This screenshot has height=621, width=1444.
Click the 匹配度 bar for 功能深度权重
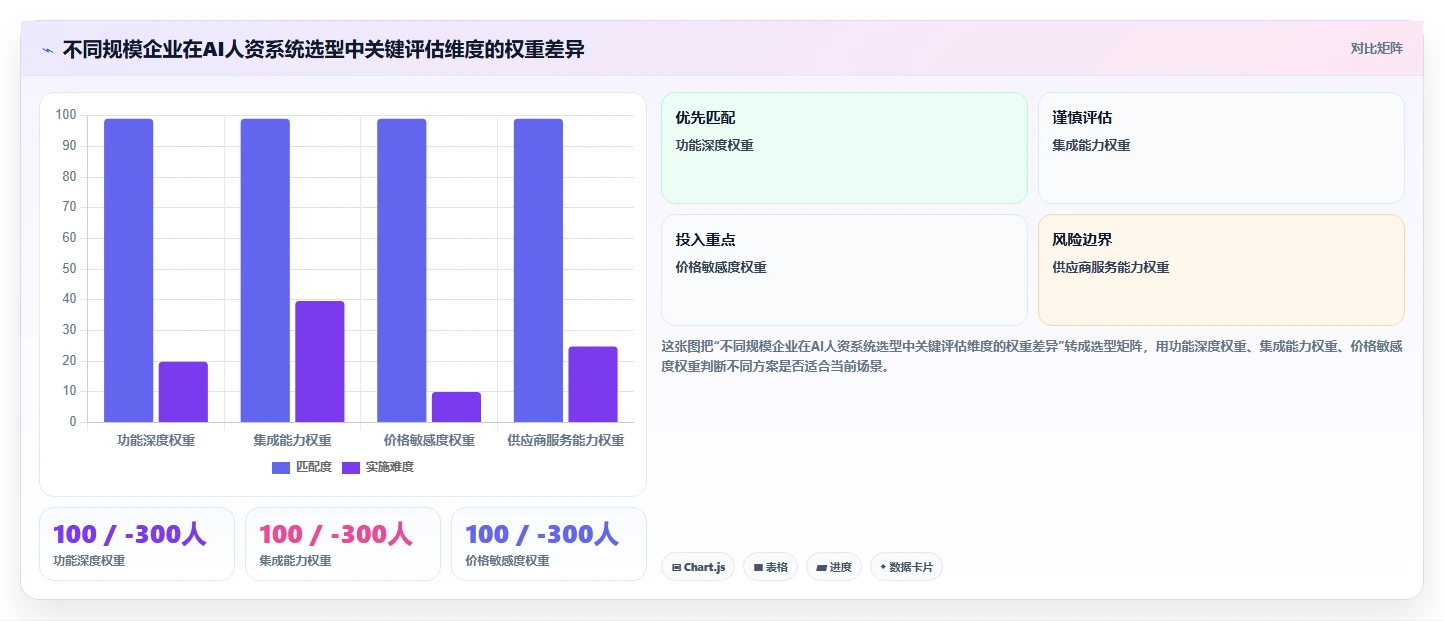pyautogui.click(x=129, y=270)
